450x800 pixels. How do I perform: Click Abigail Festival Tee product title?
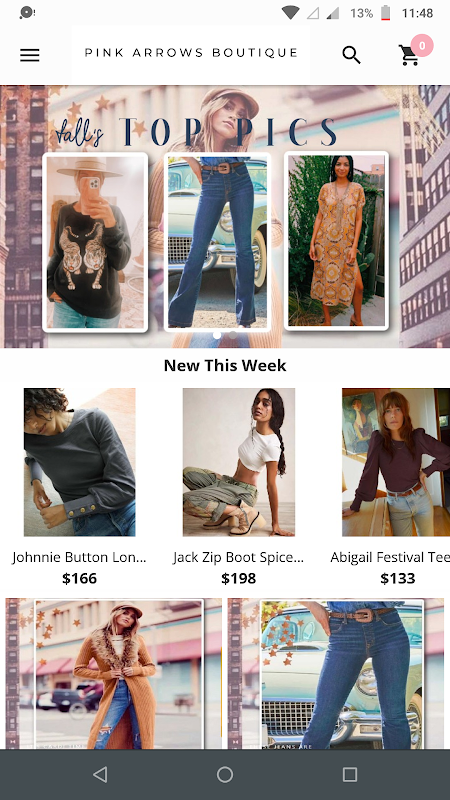[390, 557]
